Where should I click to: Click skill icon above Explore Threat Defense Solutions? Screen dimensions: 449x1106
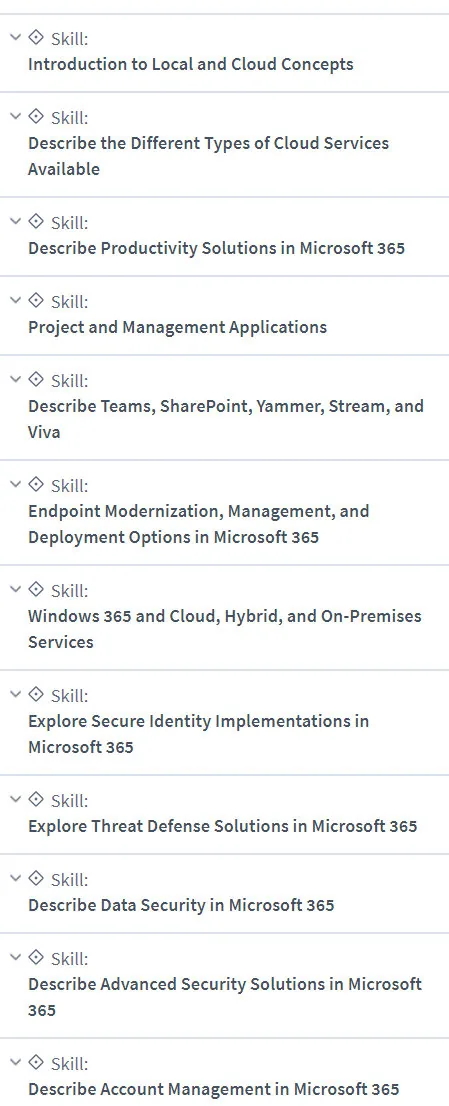[36, 799]
